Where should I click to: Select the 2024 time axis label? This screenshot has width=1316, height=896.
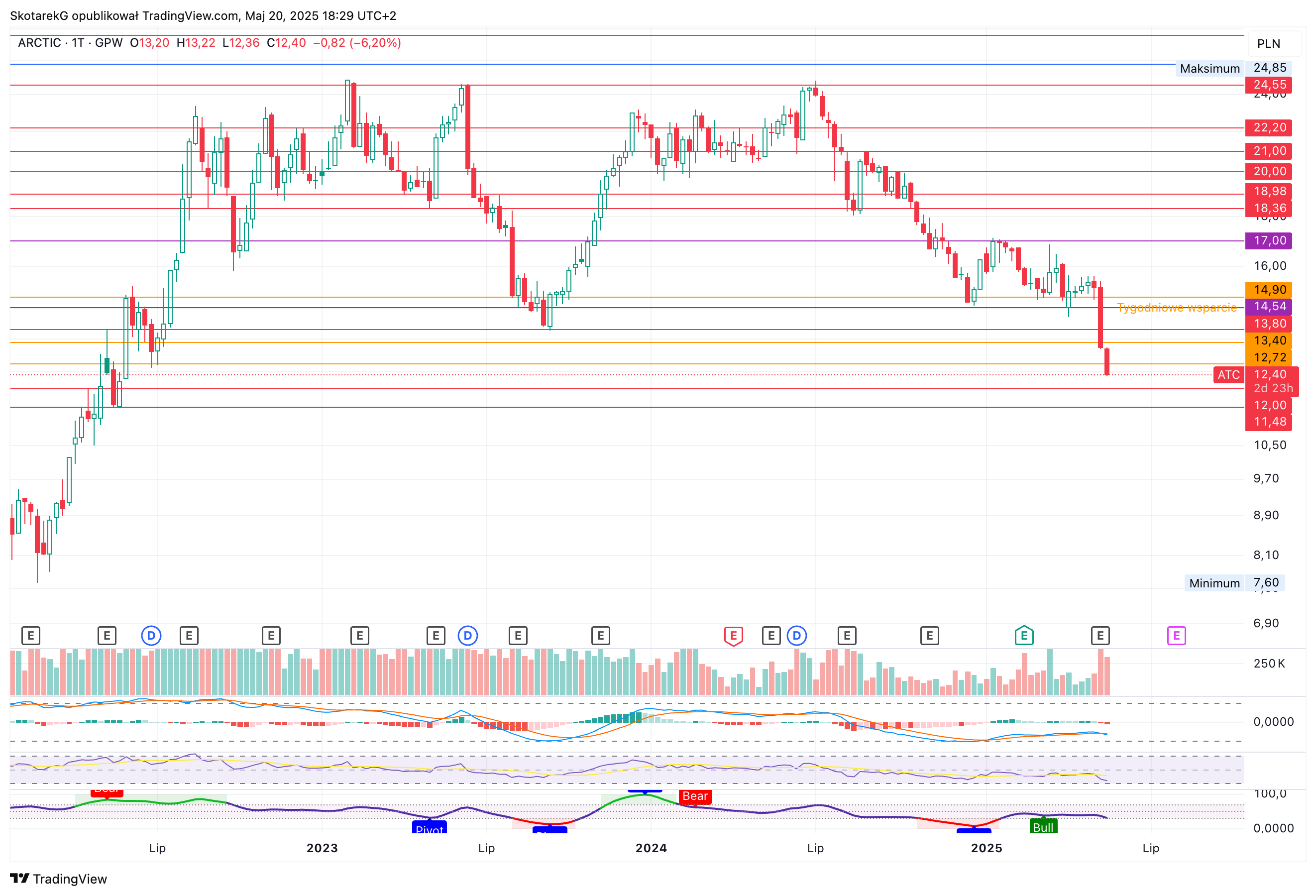(651, 848)
